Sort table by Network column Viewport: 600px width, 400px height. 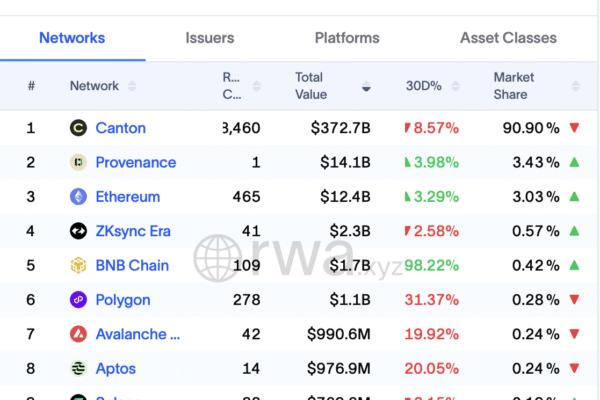pyautogui.click(x=132, y=86)
